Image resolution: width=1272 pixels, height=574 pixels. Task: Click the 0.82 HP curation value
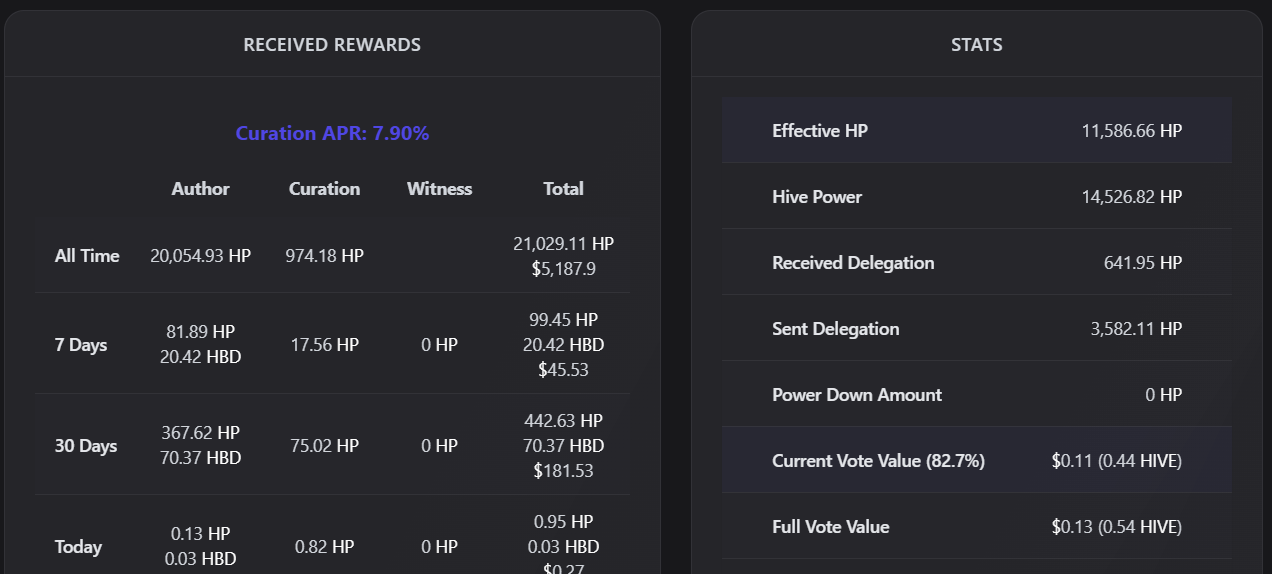(x=324, y=547)
